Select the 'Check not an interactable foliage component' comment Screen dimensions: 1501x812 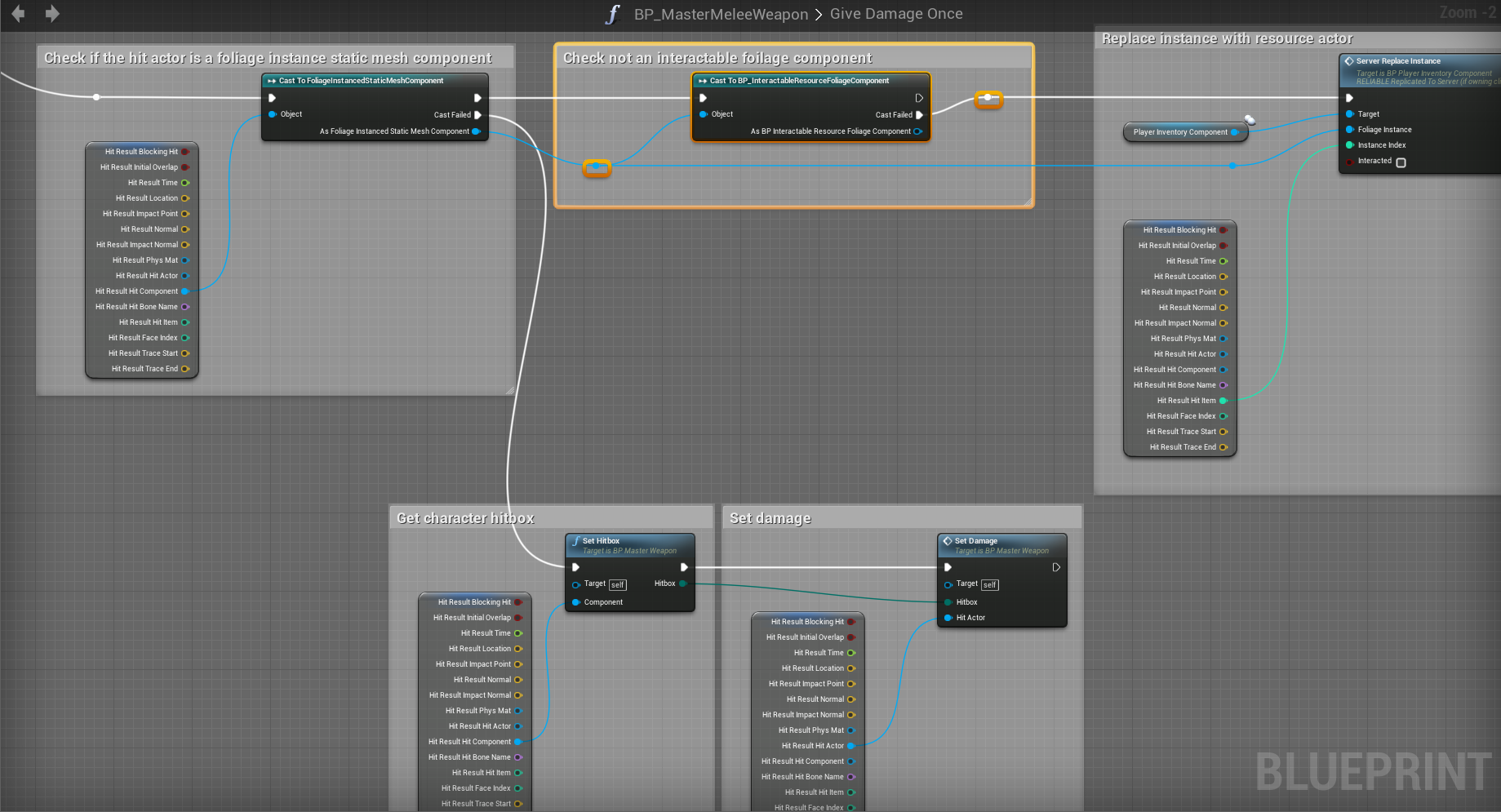click(717, 58)
